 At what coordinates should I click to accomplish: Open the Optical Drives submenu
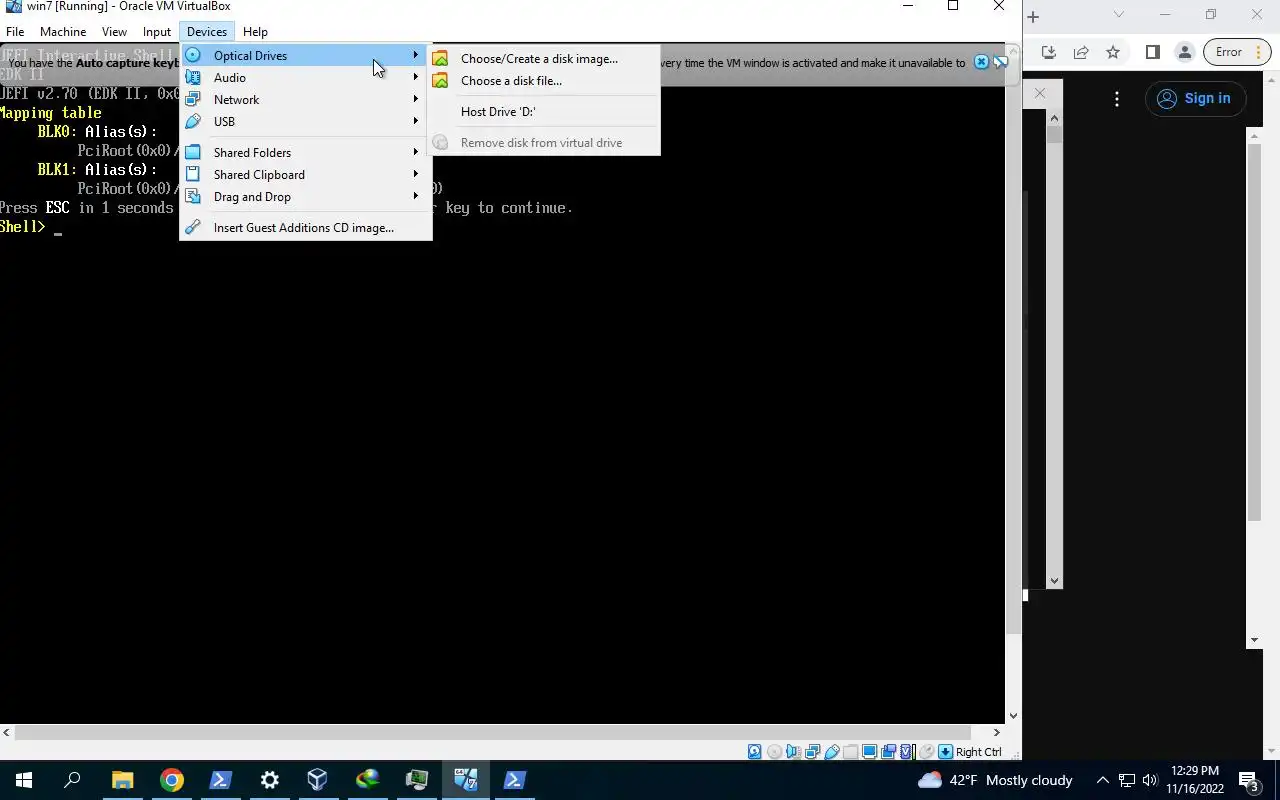(306, 55)
